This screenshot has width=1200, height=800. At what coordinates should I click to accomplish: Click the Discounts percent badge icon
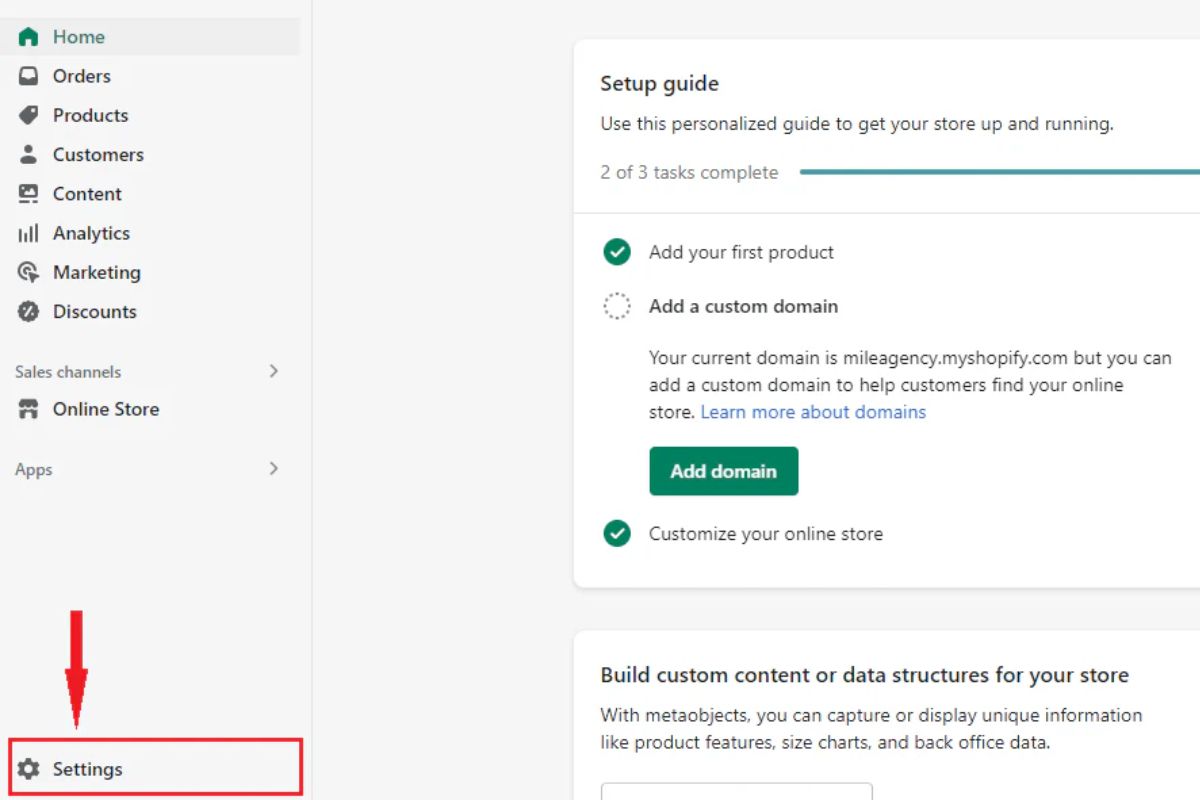click(x=29, y=312)
